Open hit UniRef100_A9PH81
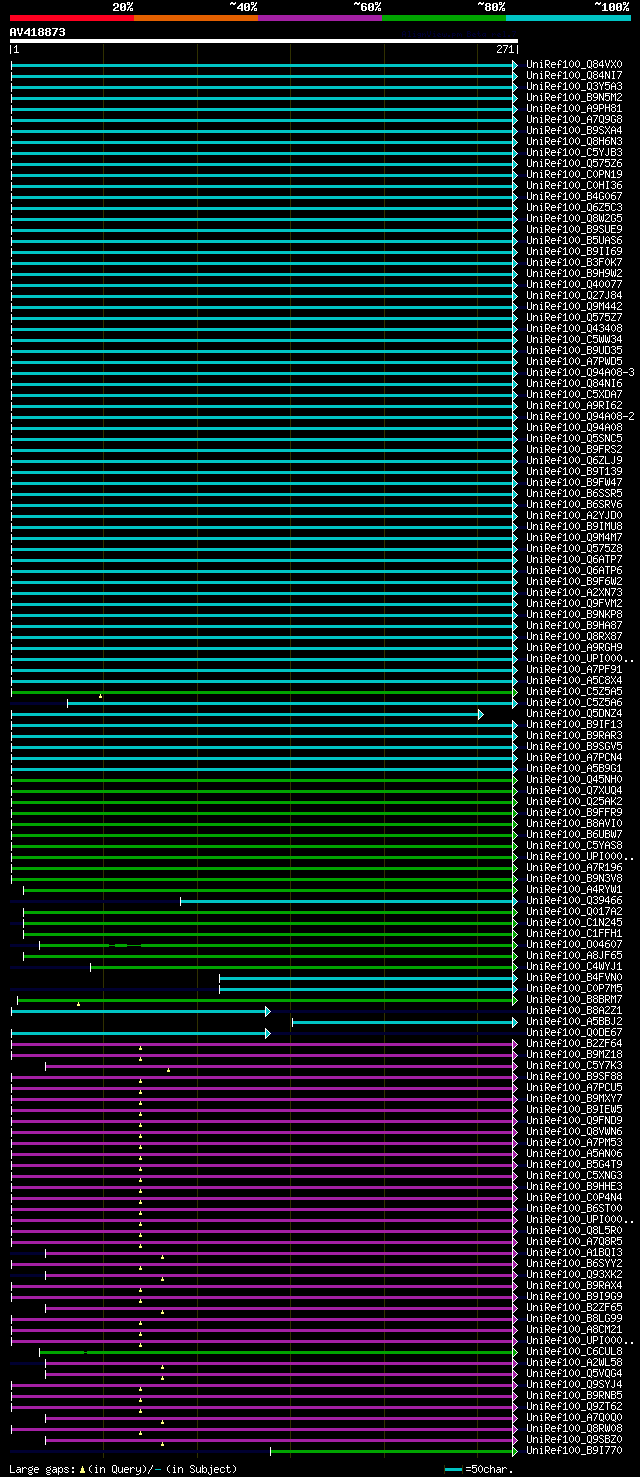640x1477 pixels. (573, 108)
